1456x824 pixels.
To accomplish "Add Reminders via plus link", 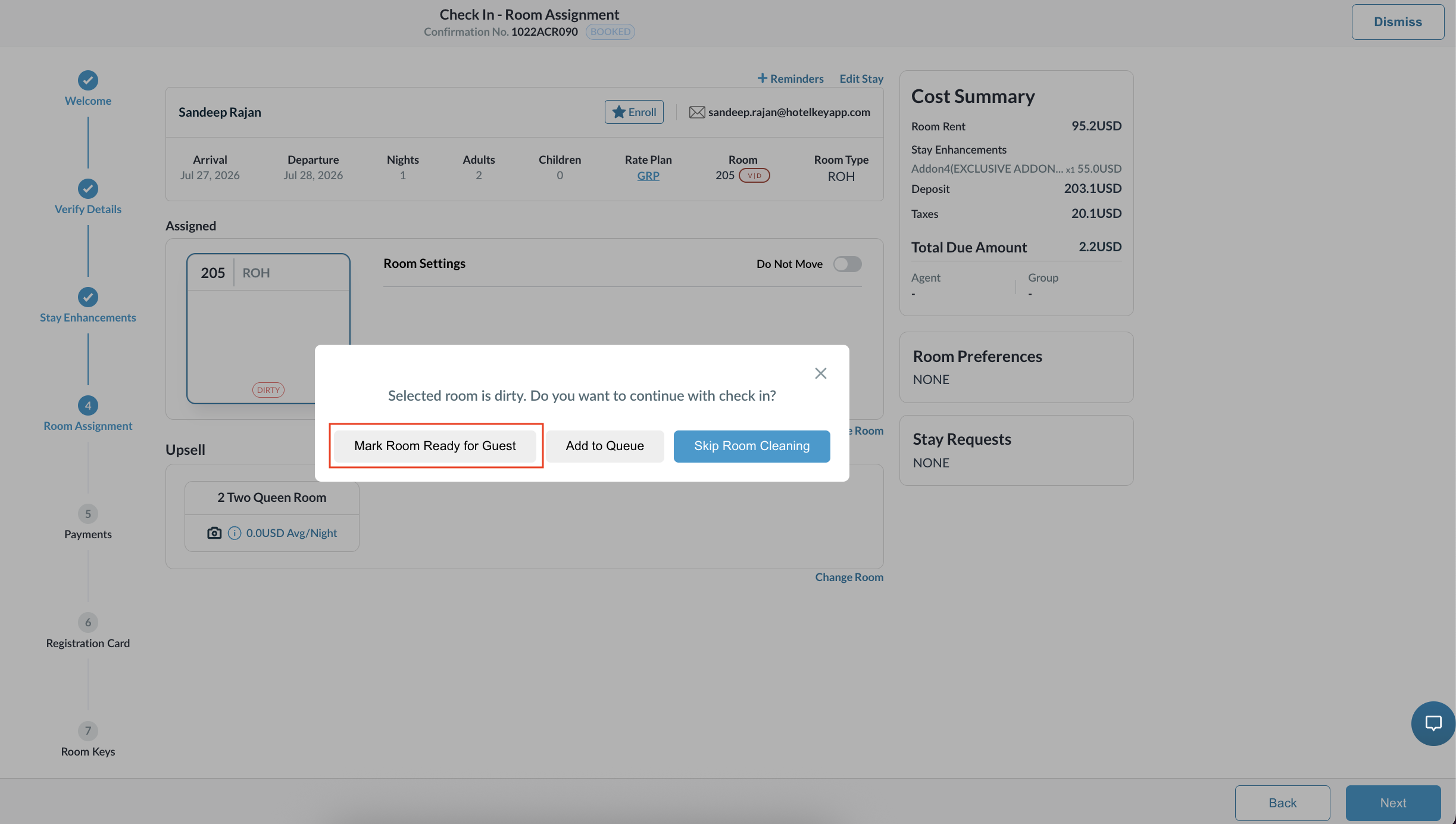I will tap(791, 79).
